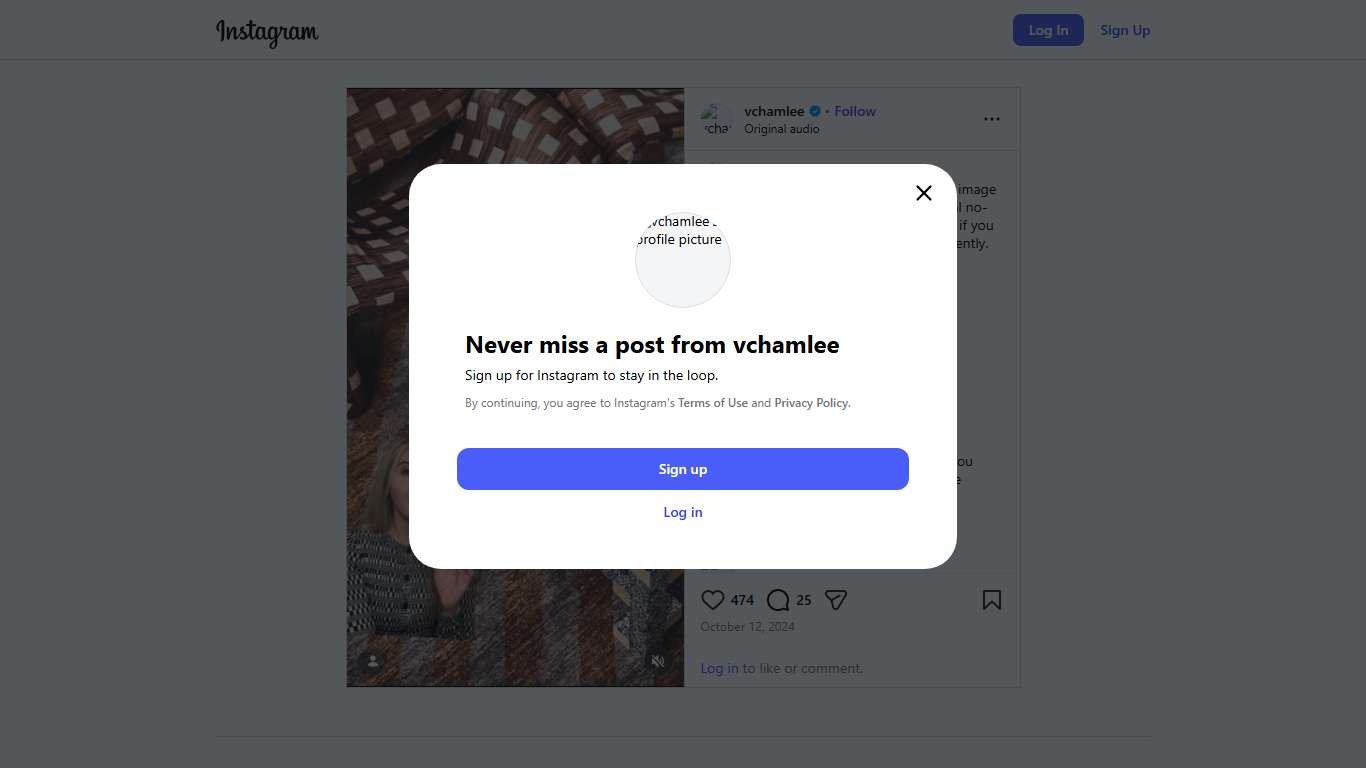1366x768 pixels.
Task: Close the sign-up dialog
Action: [924, 193]
